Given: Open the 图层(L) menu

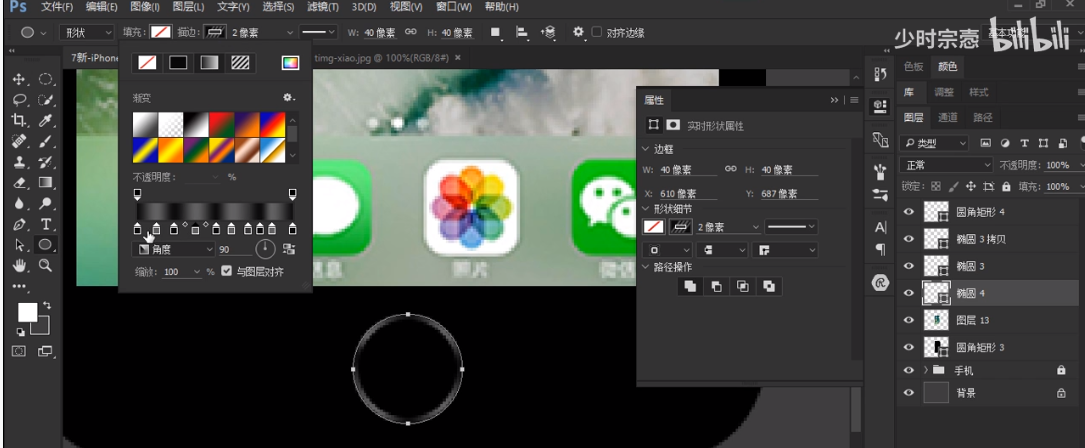Looking at the screenshot, I should point(188,7).
